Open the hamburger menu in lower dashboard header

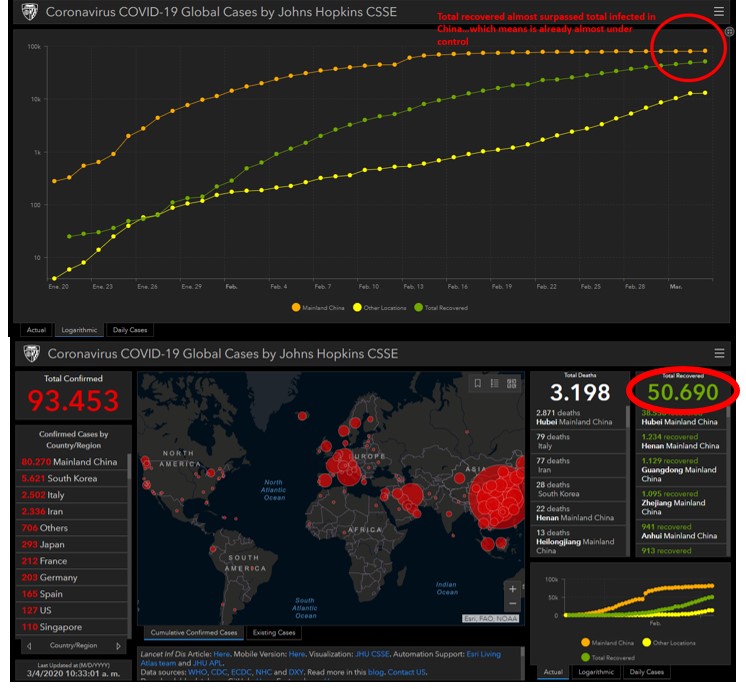pyautogui.click(x=719, y=353)
